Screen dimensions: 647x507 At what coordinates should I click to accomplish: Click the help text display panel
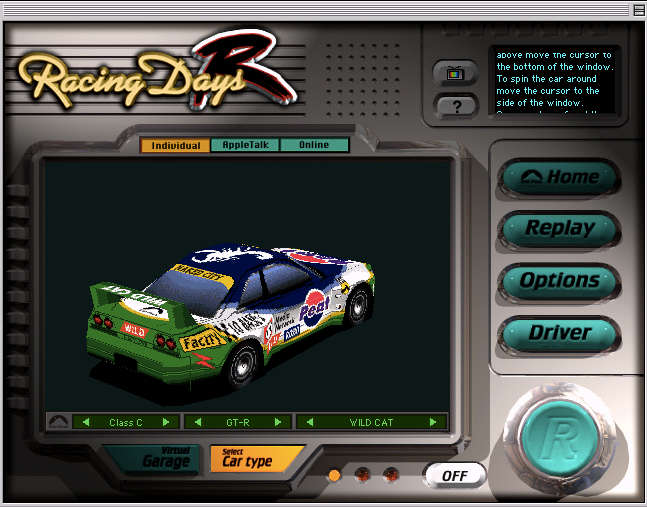tap(555, 79)
